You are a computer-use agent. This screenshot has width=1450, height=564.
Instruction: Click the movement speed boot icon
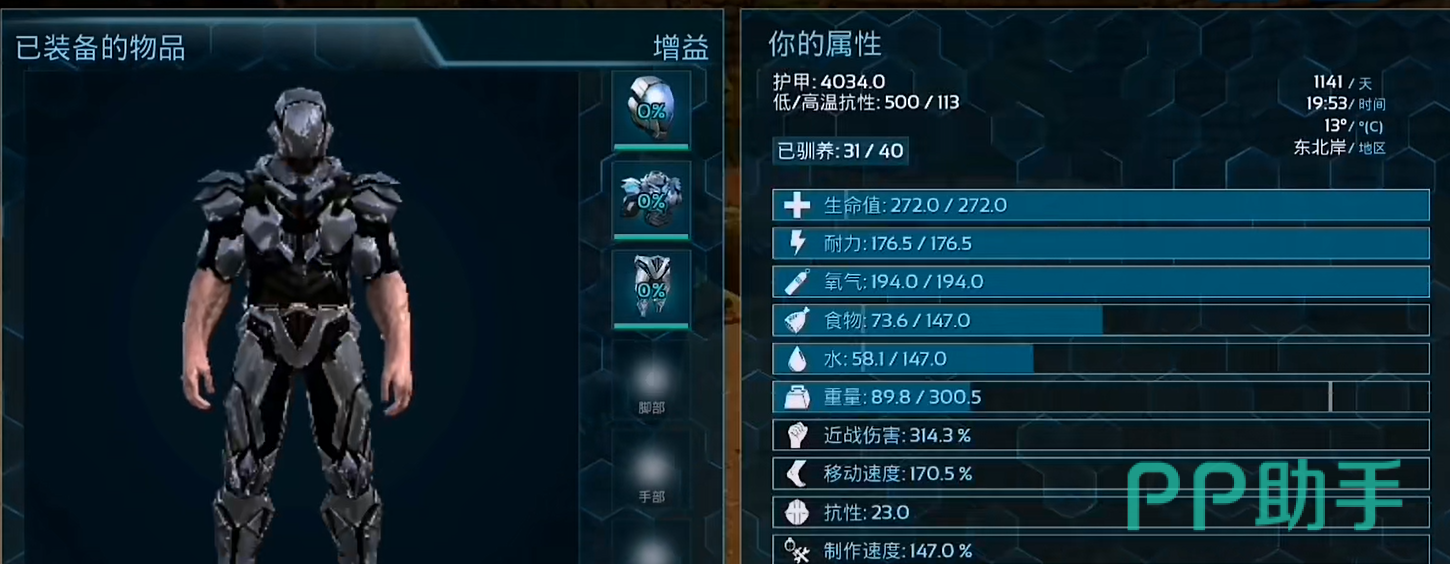796,473
